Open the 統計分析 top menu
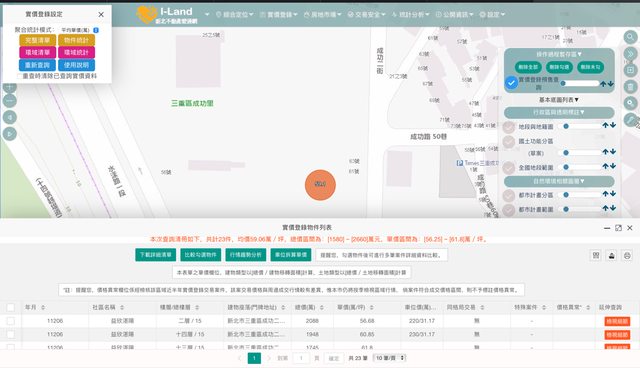640x368 pixels. (411, 15)
